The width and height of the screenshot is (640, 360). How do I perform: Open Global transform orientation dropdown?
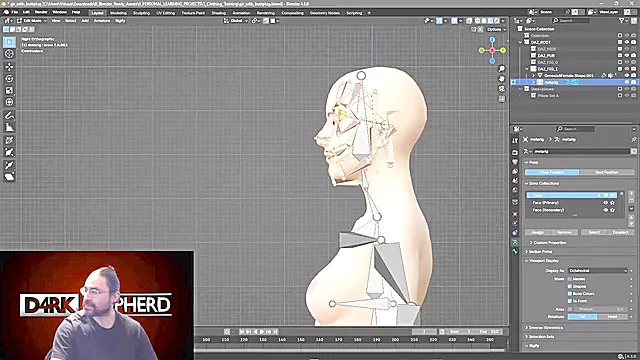click(x=236, y=21)
